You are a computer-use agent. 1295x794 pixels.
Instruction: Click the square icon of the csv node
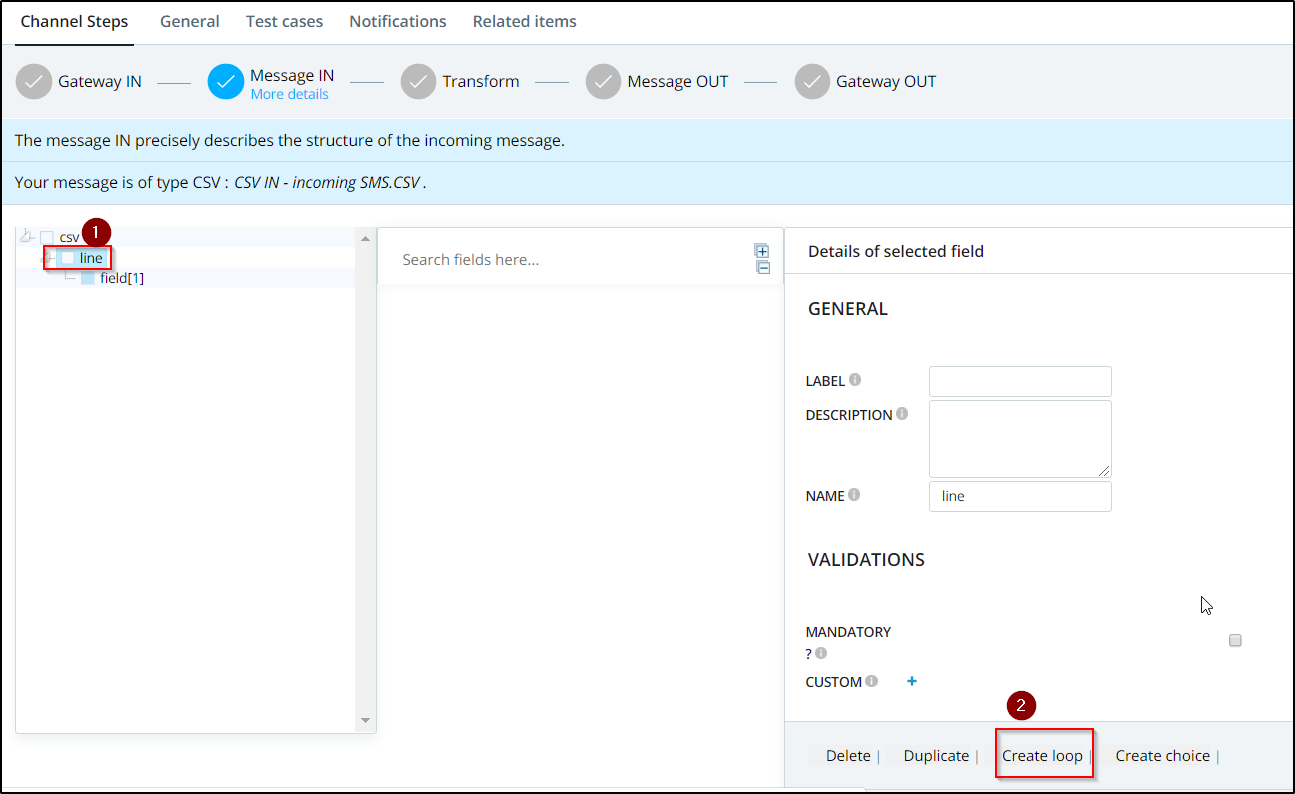[47, 237]
